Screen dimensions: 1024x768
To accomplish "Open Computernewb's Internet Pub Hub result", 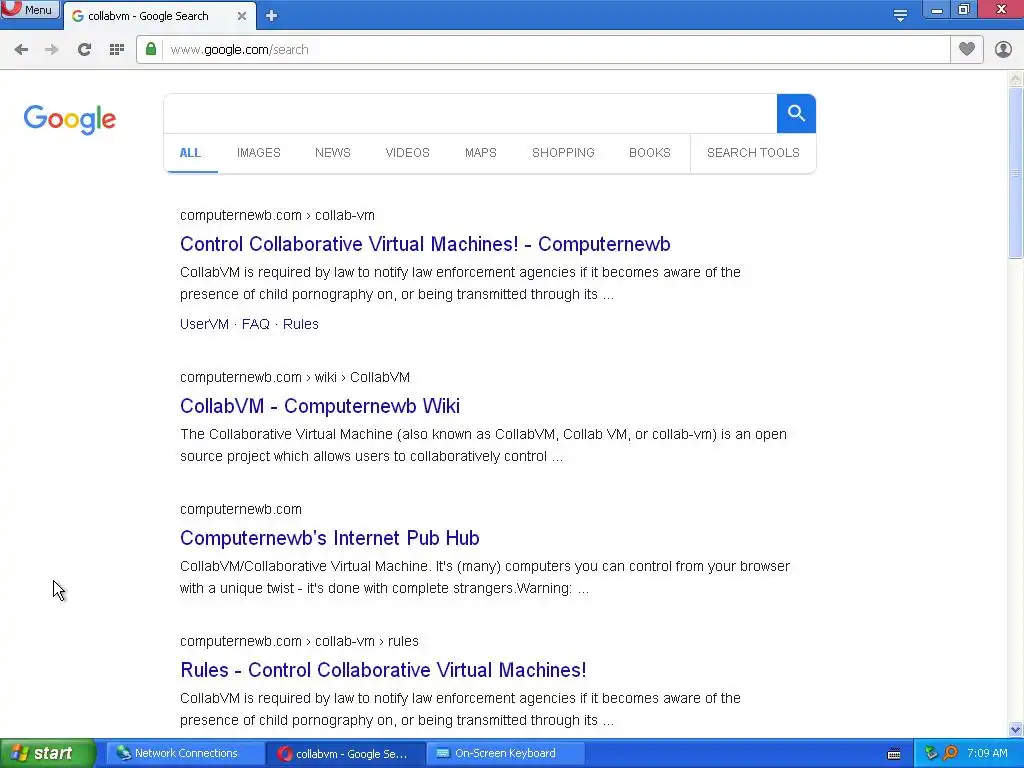I will click(x=330, y=538).
